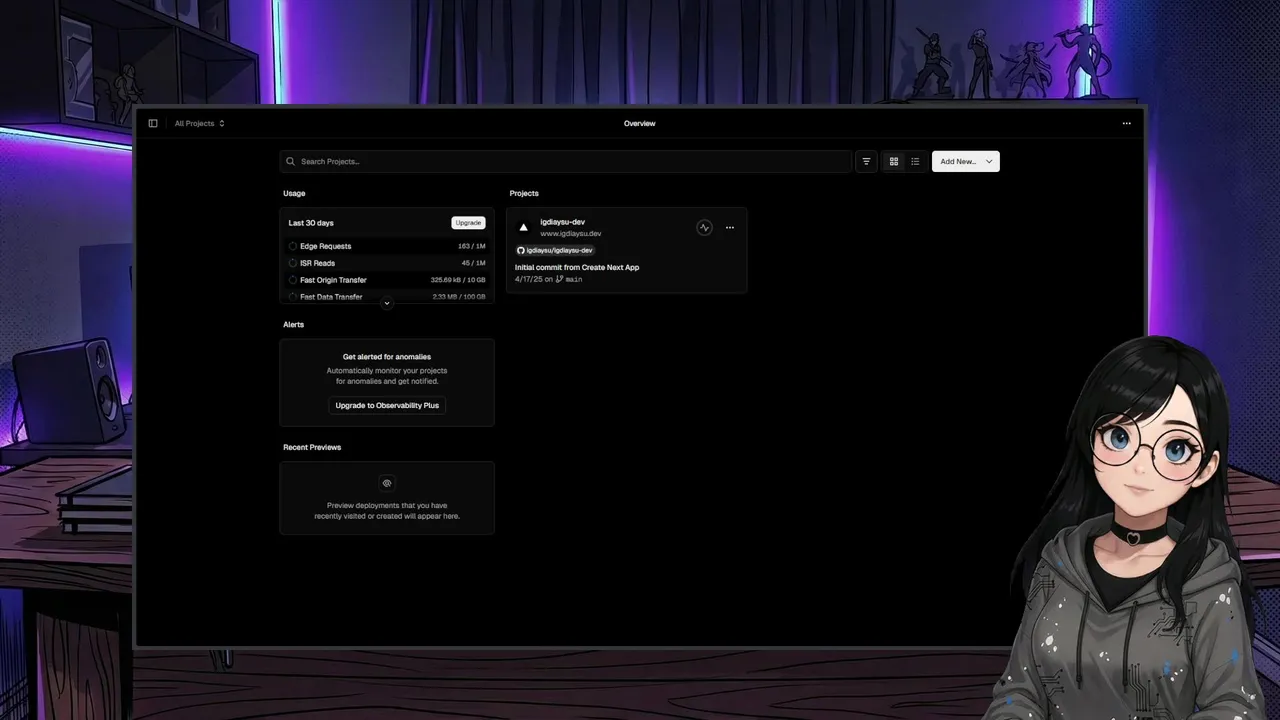This screenshot has height=720, width=1280.
Task: Open www.igdiaysu.dev domain link
Action: pos(571,234)
